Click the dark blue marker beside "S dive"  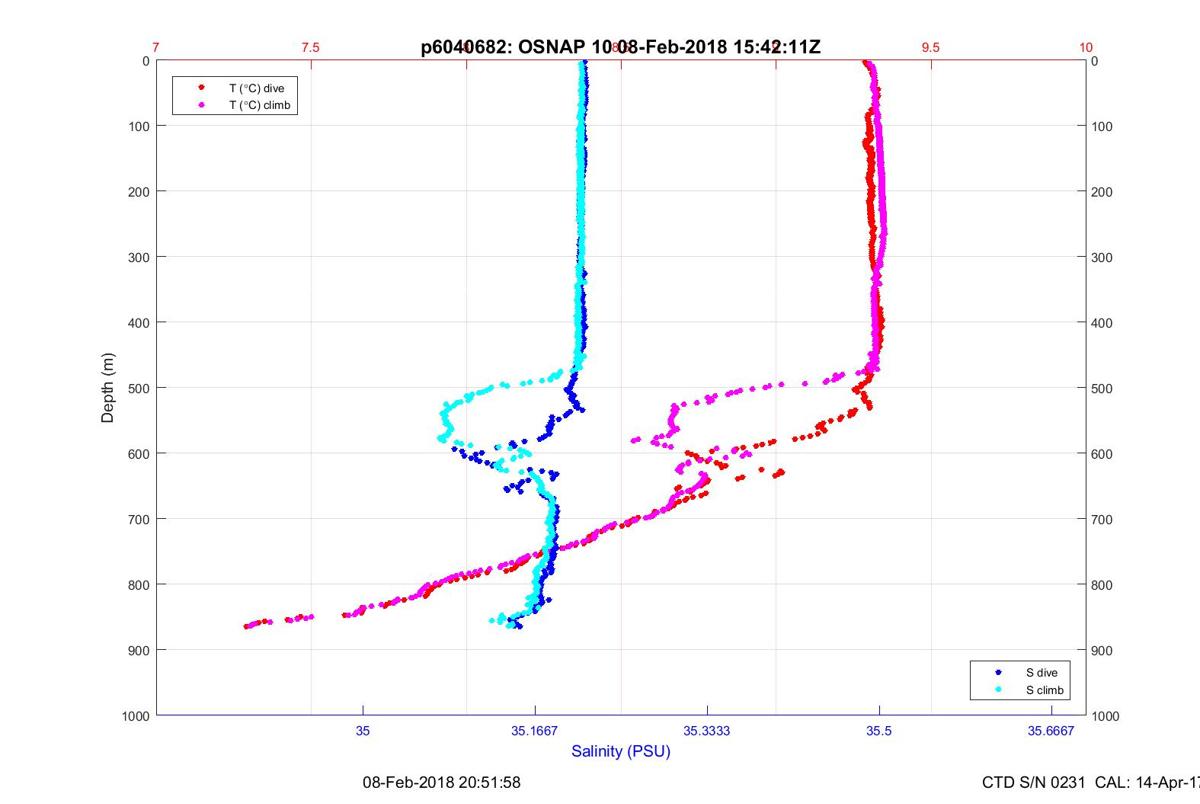[x=999, y=673]
